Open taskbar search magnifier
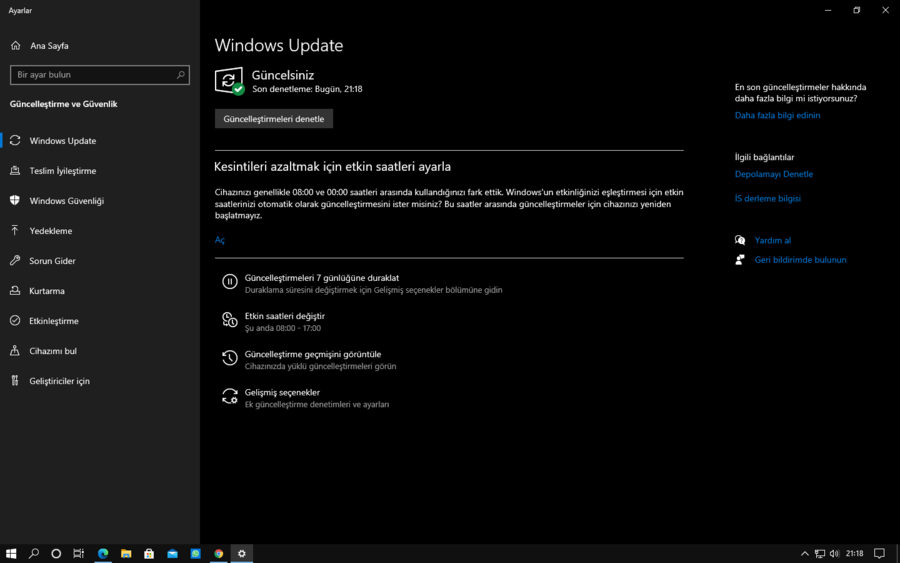 pos(34,554)
